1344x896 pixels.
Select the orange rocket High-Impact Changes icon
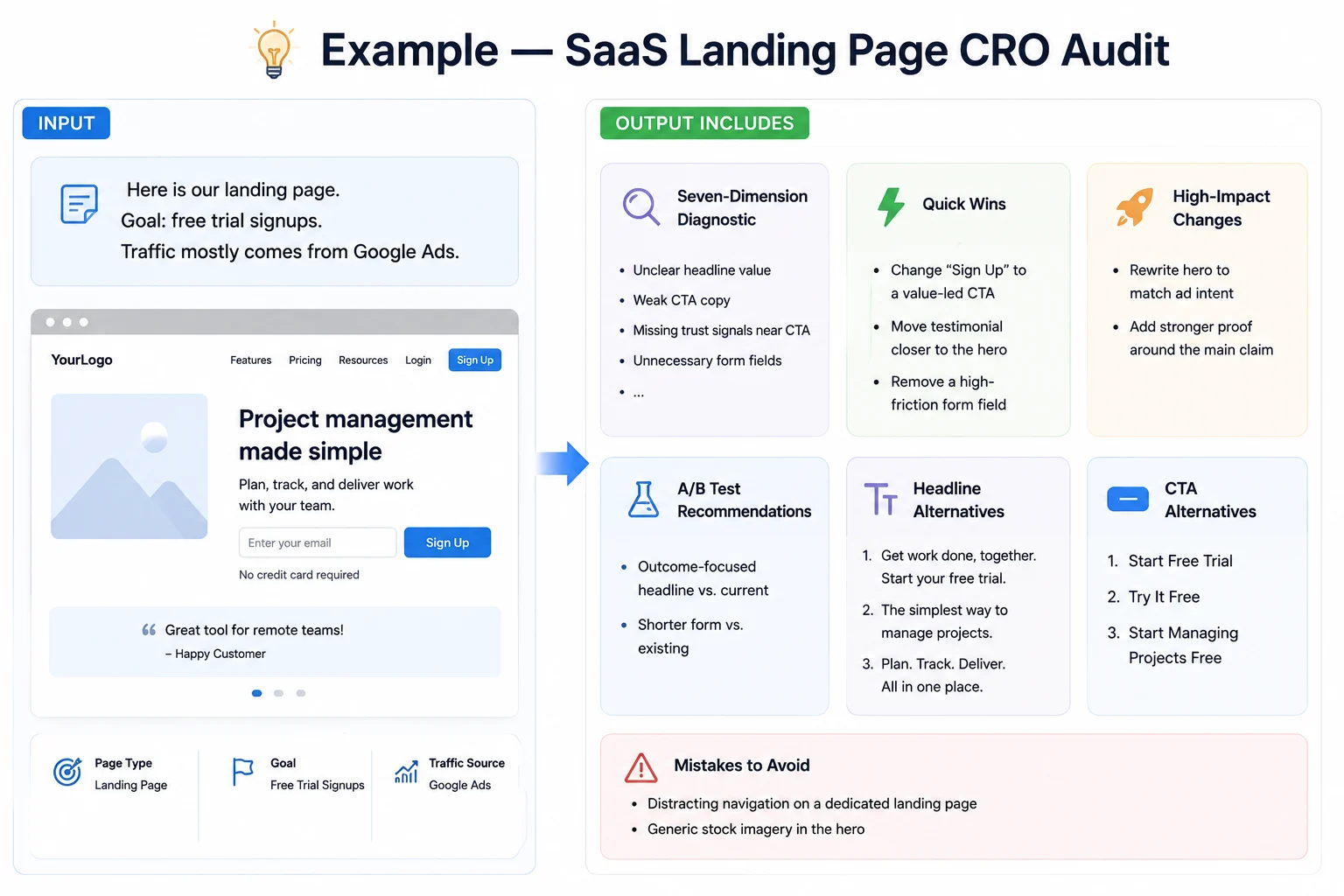1134,207
